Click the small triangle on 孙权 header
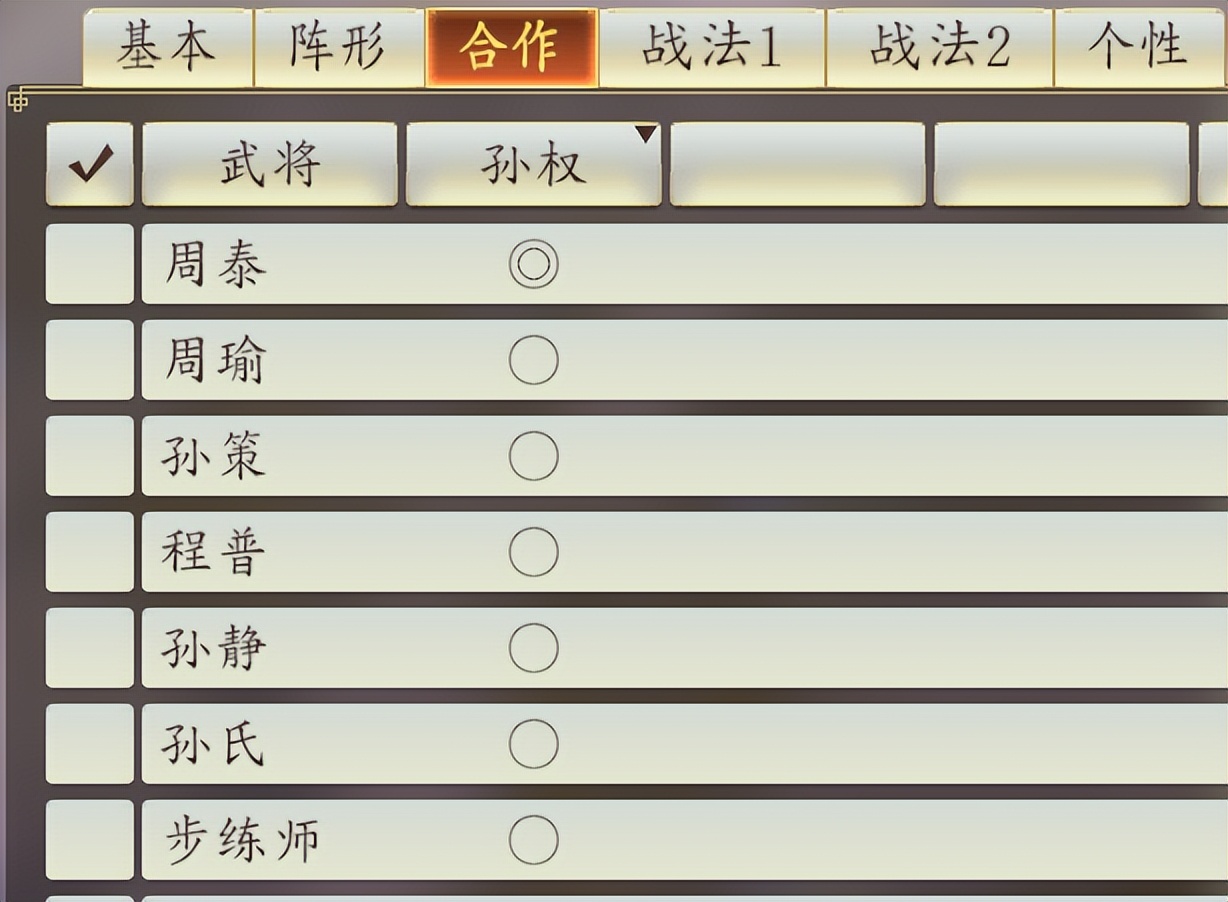 coord(646,134)
